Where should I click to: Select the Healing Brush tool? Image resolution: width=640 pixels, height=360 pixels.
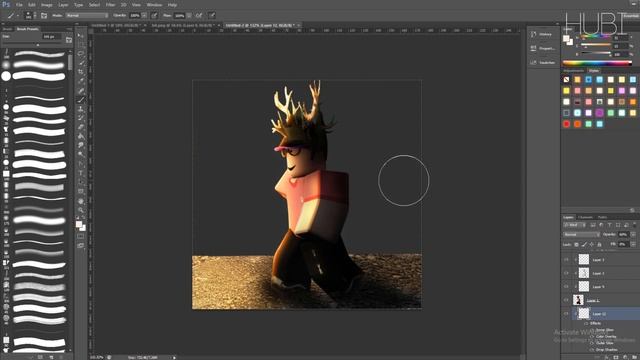click(81, 90)
